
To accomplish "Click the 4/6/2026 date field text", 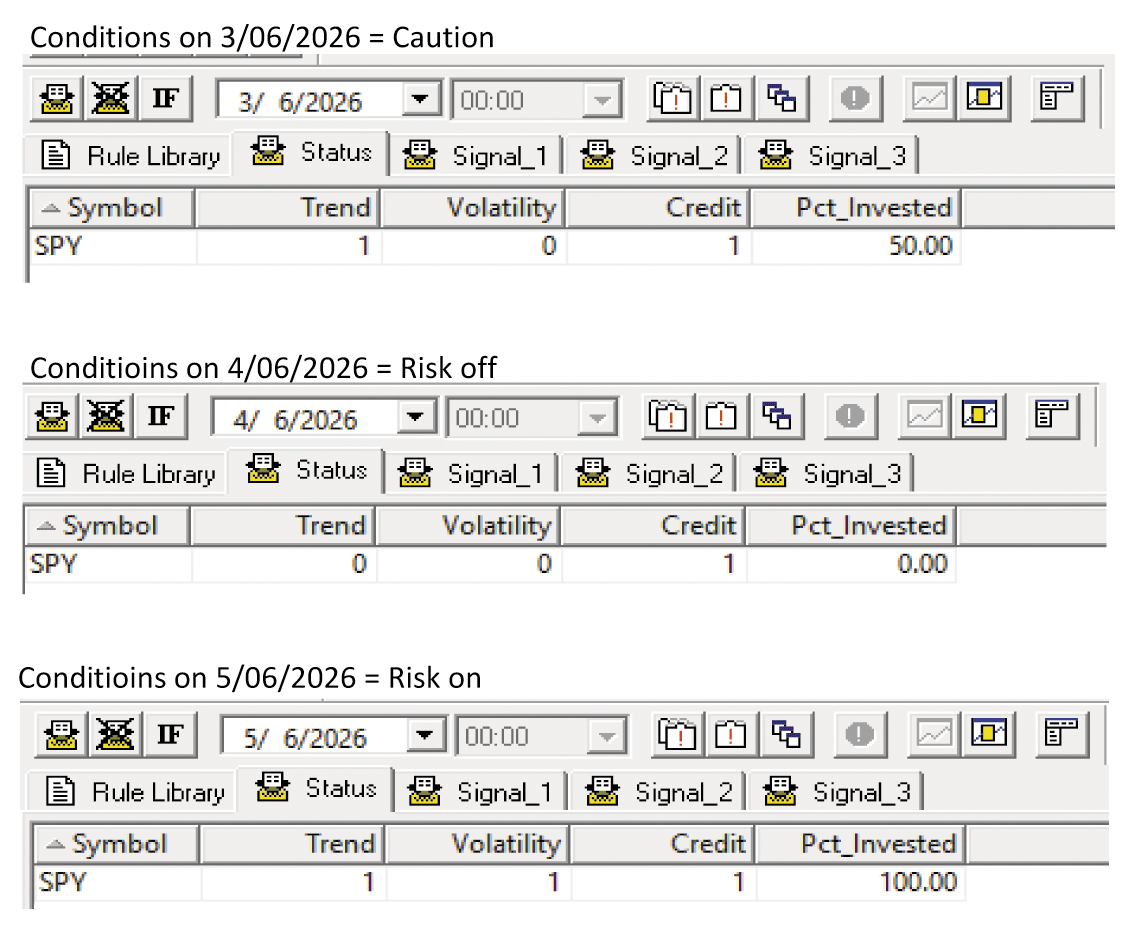I will click(295, 420).
